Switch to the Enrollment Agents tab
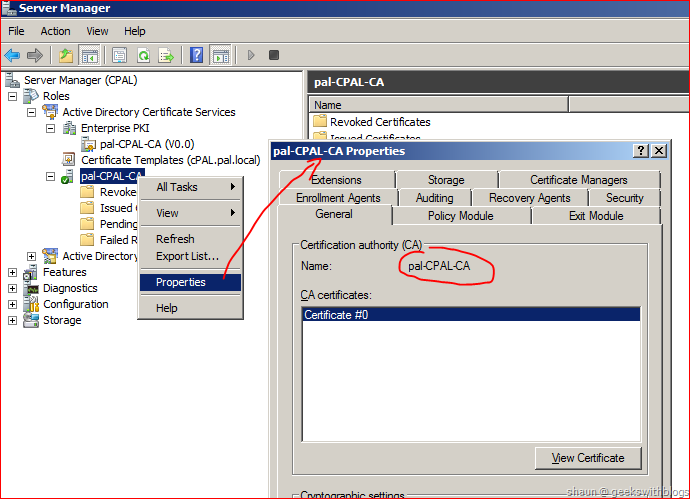690x499 pixels. [x=338, y=198]
